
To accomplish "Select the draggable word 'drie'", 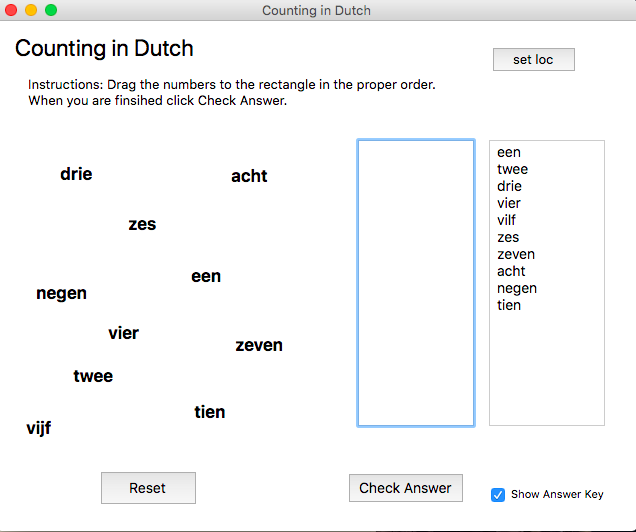I will 76,174.
